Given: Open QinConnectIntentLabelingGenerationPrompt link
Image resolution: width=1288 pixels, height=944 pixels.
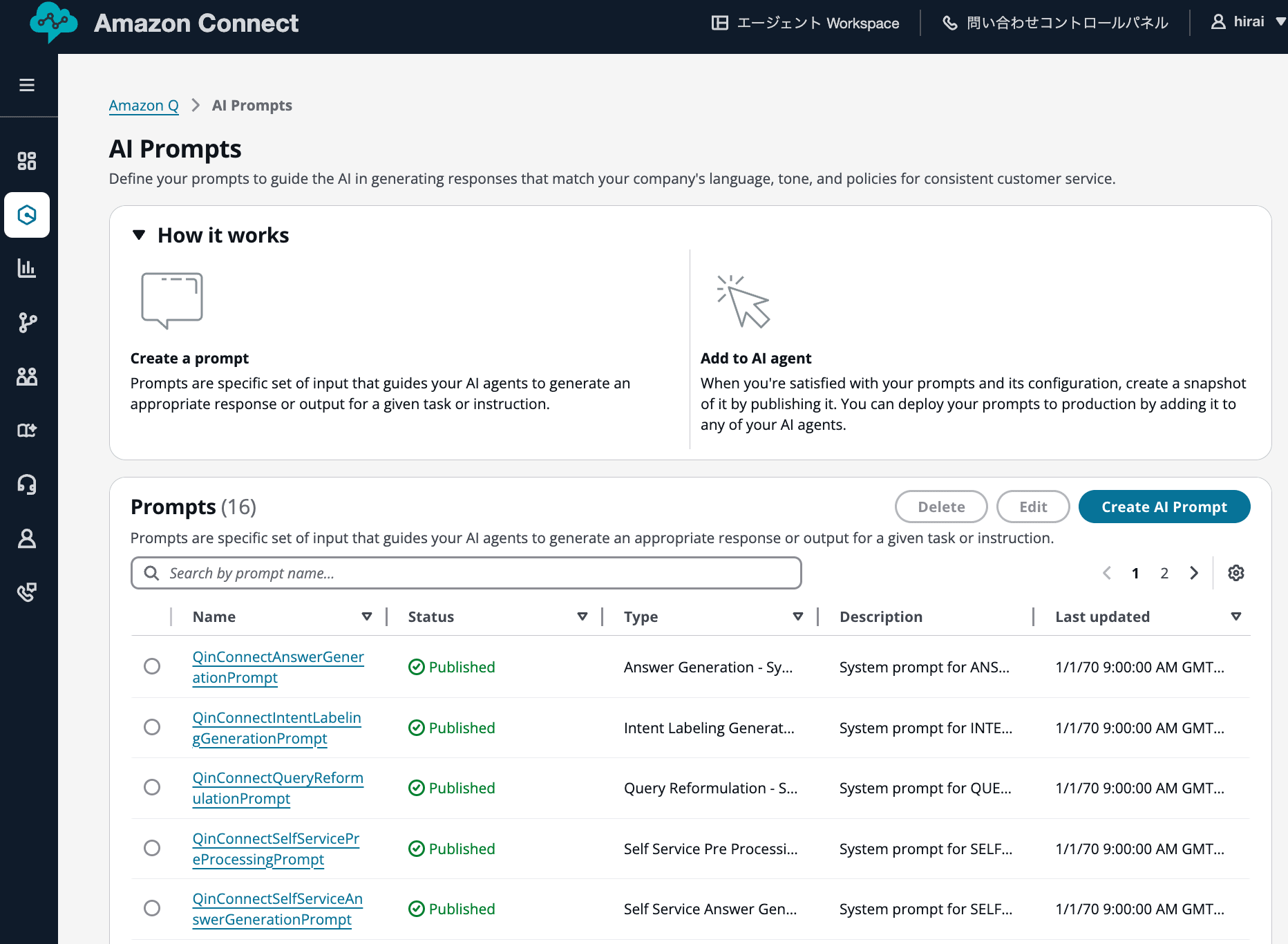Looking at the screenshot, I should click(276, 728).
